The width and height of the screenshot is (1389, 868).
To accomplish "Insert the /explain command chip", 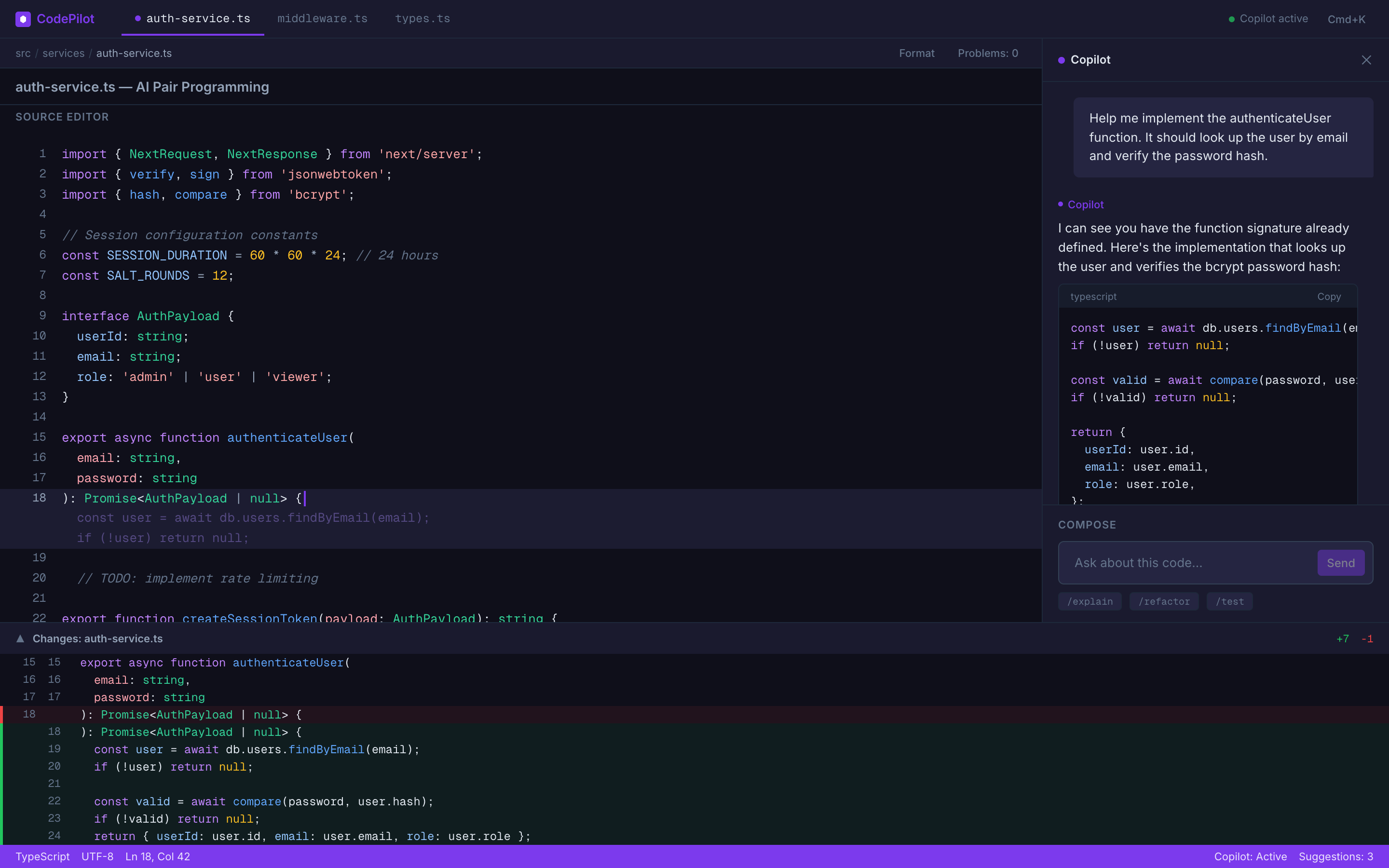I will click(1089, 601).
